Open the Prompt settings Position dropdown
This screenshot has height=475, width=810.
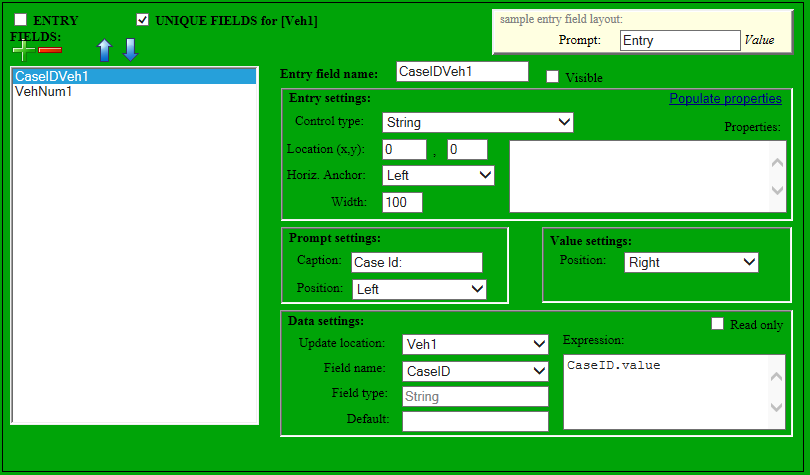coord(419,289)
